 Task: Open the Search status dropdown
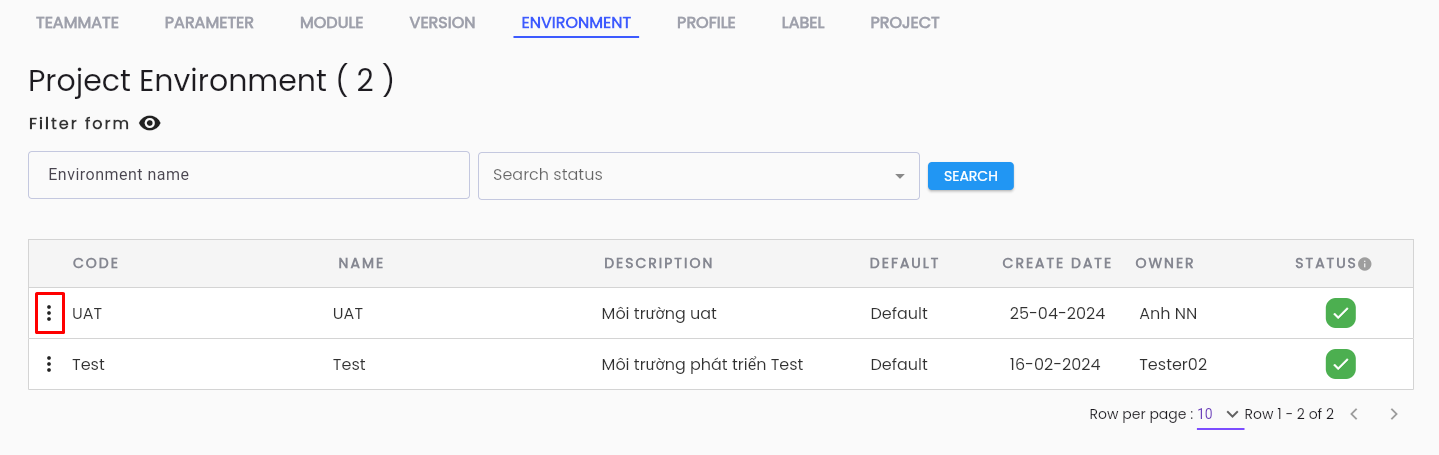(699, 175)
